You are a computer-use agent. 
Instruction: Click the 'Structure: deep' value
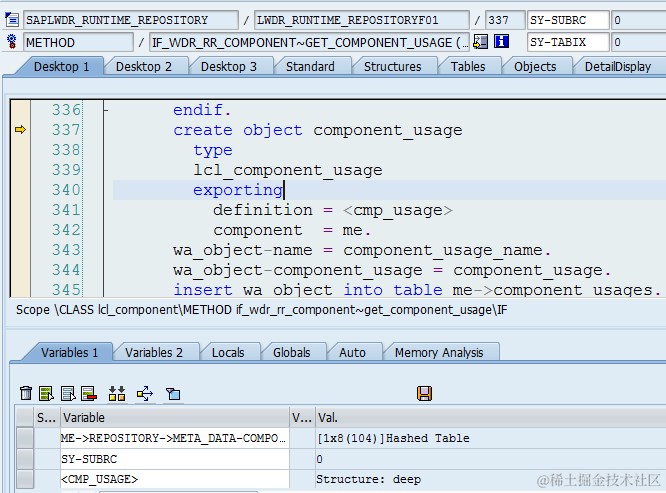(x=369, y=479)
